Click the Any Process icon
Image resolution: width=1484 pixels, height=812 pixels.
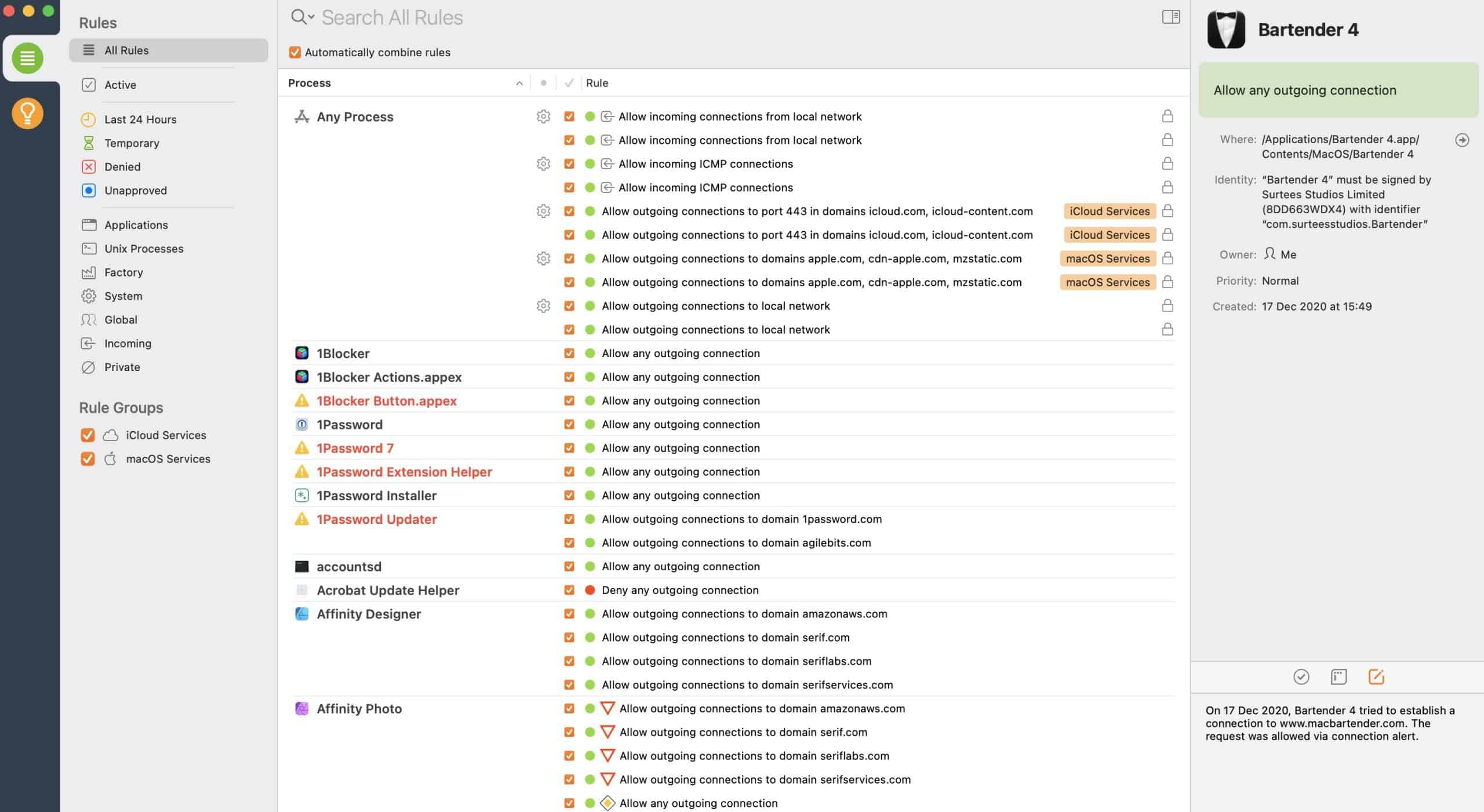301,116
